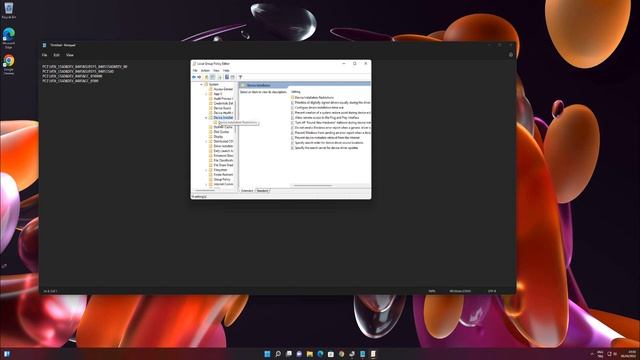The height and width of the screenshot is (360, 640).
Task: Open the Edit menu in Notepad
Action: (x=56, y=55)
